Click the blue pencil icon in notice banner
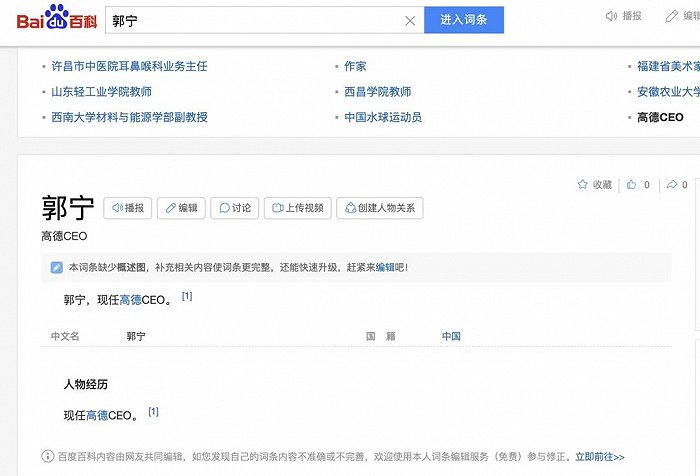The width and height of the screenshot is (700, 476). [x=57, y=267]
